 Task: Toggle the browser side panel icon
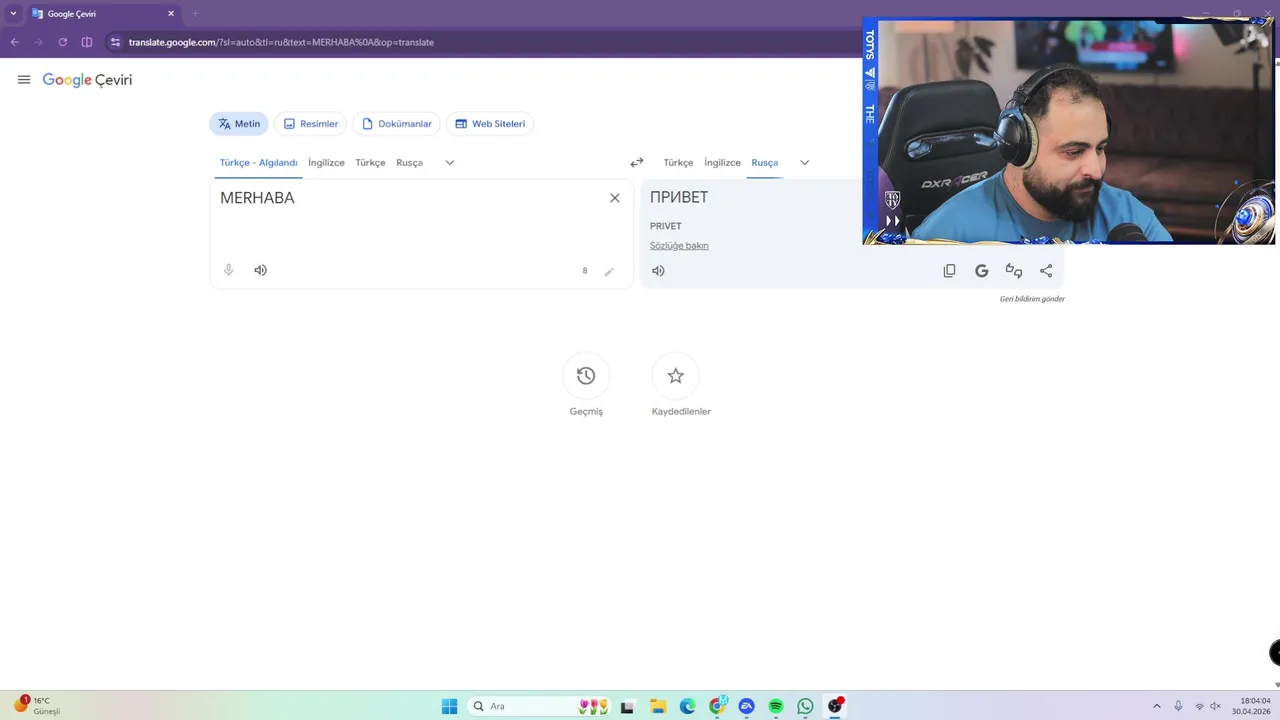tap(87, 42)
